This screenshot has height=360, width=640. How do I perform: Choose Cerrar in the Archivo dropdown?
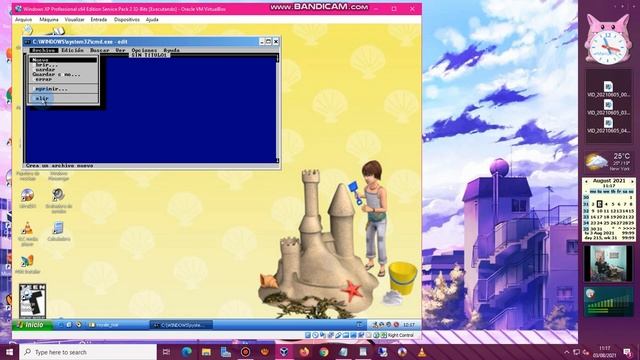[x=63, y=80]
